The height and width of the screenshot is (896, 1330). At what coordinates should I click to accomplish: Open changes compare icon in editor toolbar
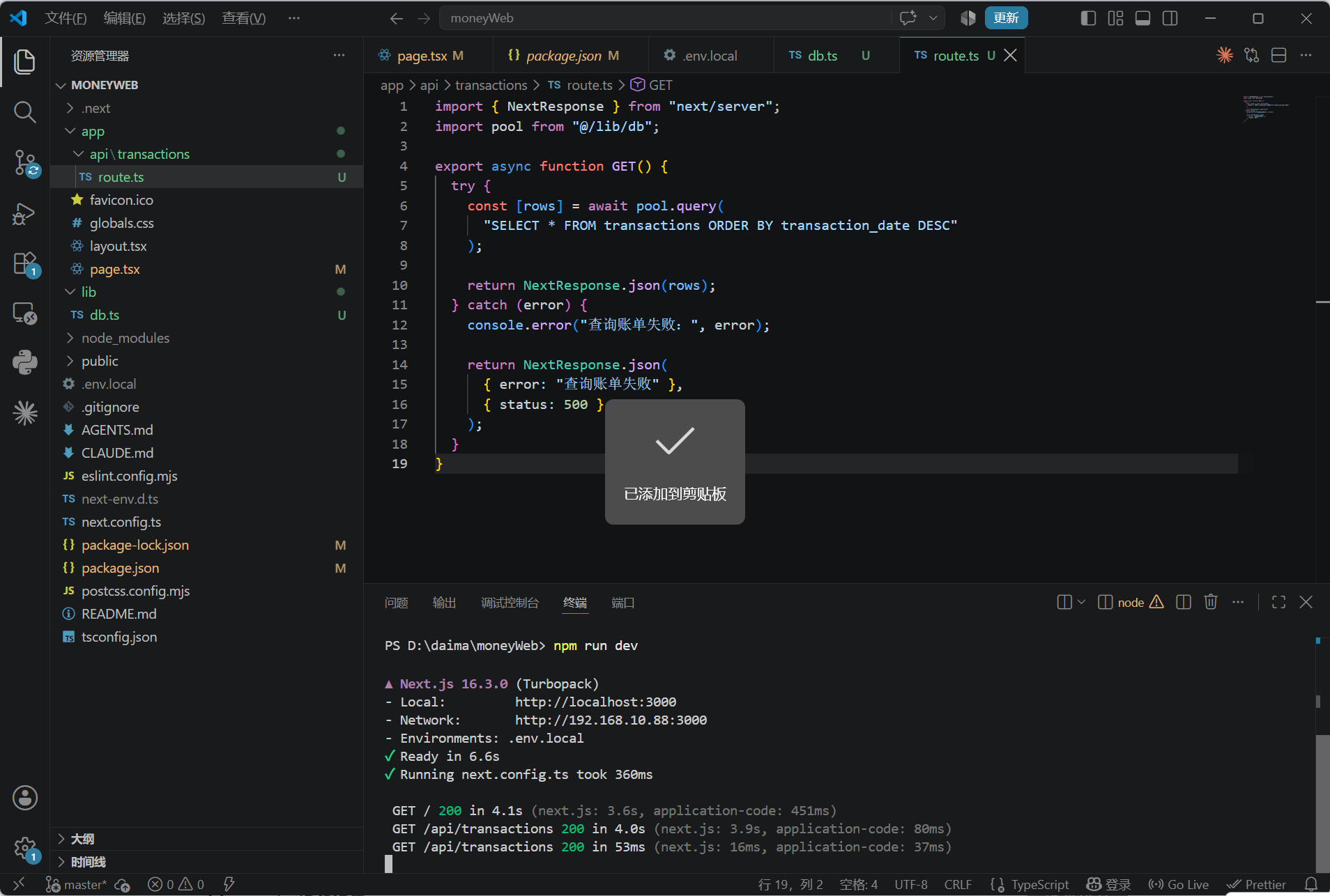[x=1252, y=55]
